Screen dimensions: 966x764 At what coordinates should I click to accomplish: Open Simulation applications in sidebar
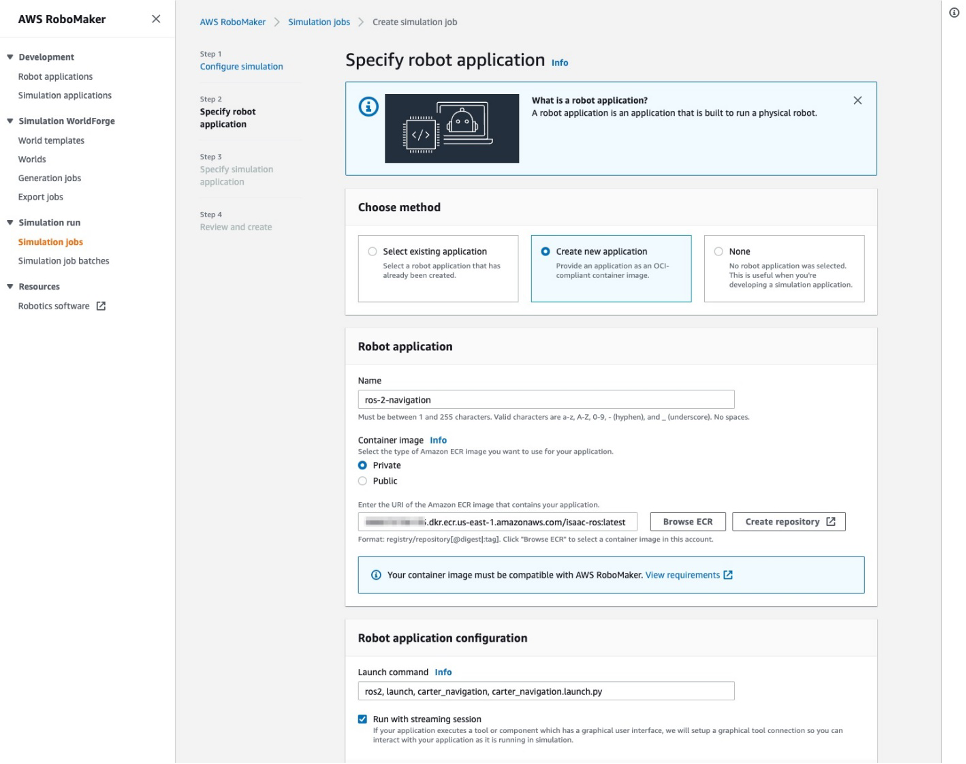click(65, 96)
